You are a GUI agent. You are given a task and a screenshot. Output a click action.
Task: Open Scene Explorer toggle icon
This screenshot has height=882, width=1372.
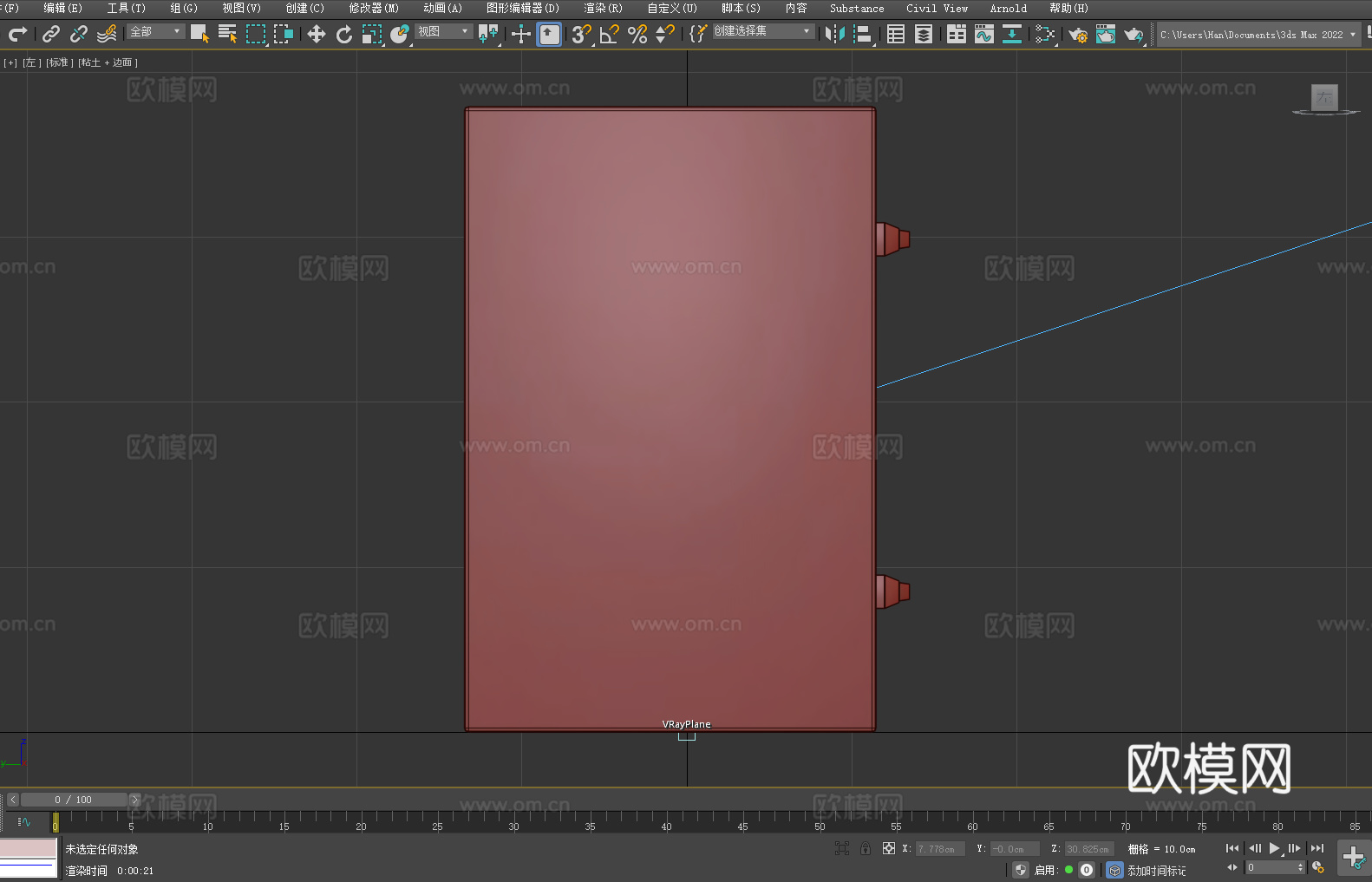click(x=896, y=34)
